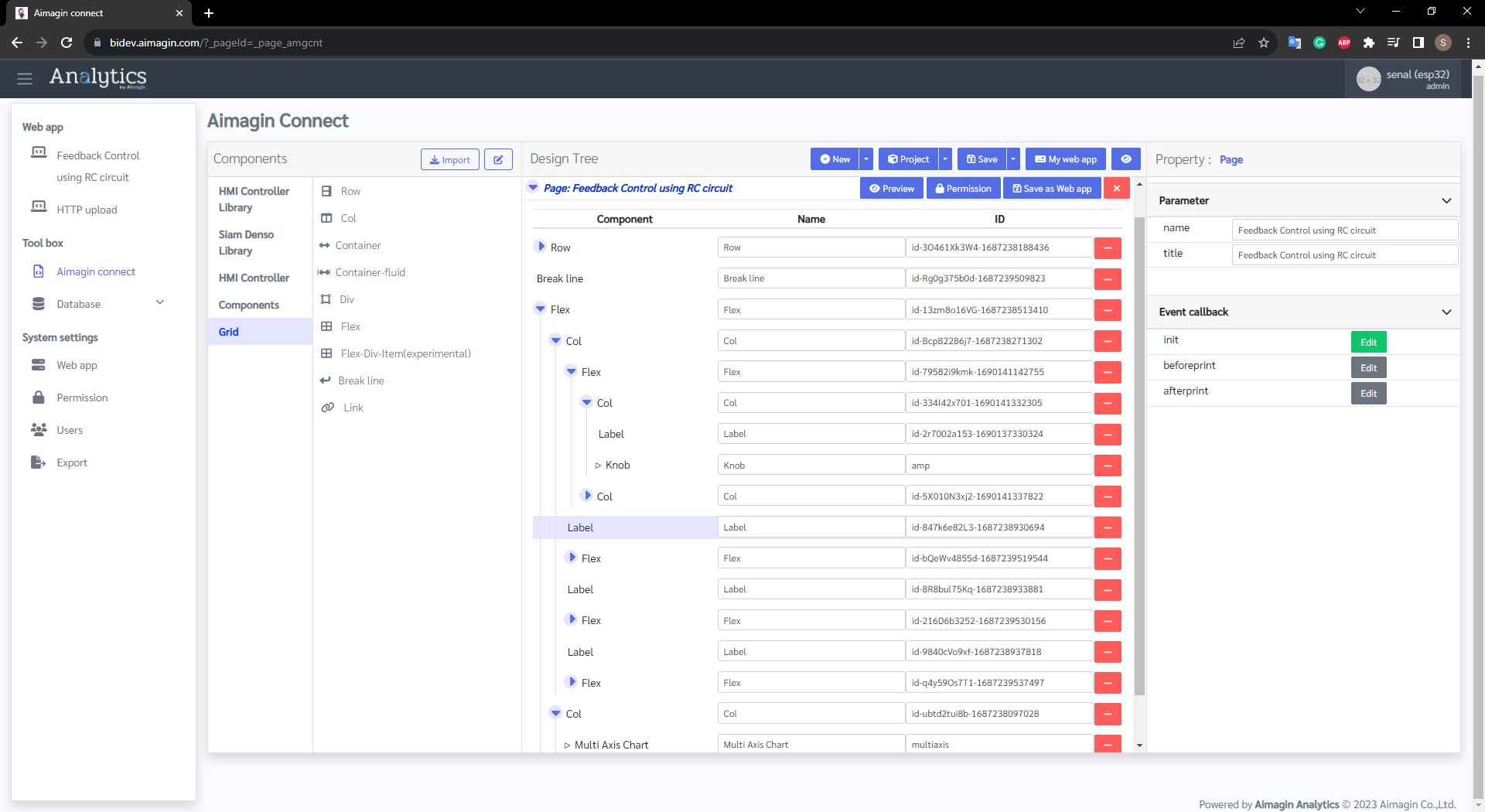This screenshot has height=812, width=1485.
Task: Remove the Multi Axis Chart row via minus button
Action: [1108, 744]
